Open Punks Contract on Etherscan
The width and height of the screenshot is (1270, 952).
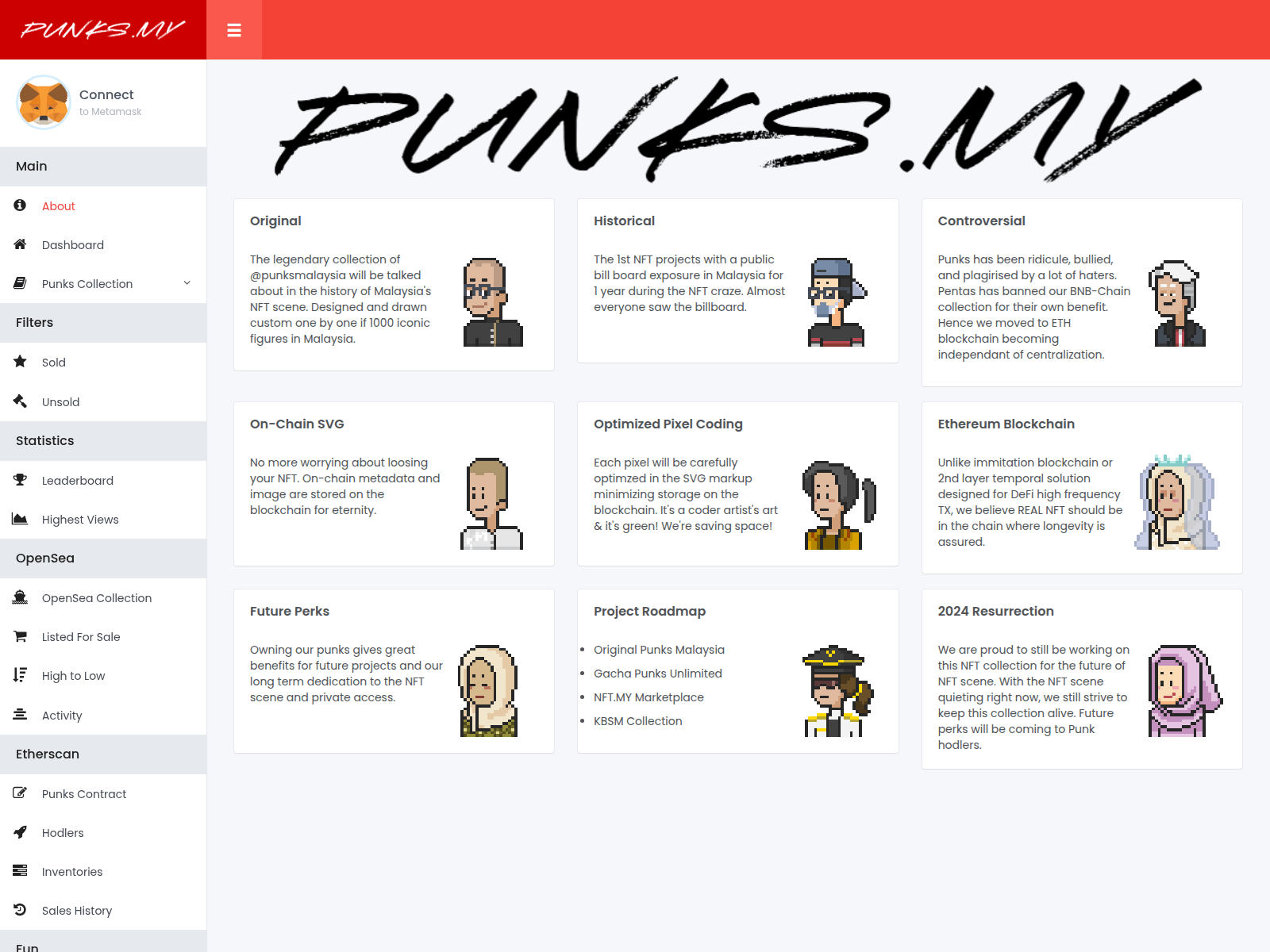(103, 794)
